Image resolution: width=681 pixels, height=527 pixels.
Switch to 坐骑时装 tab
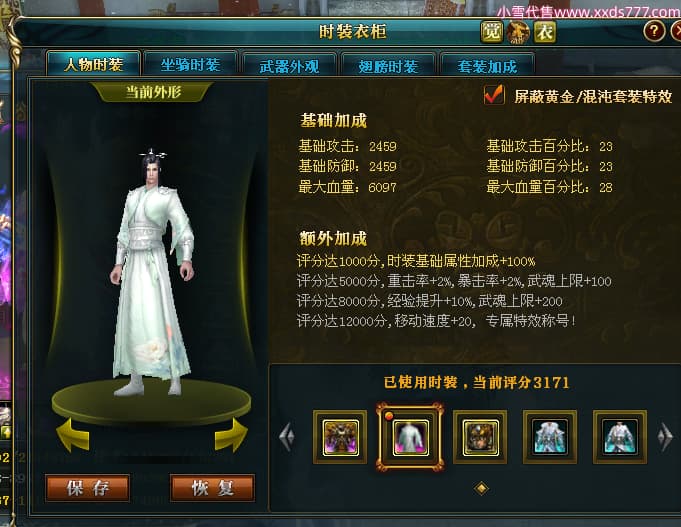click(x=191, y=65)
